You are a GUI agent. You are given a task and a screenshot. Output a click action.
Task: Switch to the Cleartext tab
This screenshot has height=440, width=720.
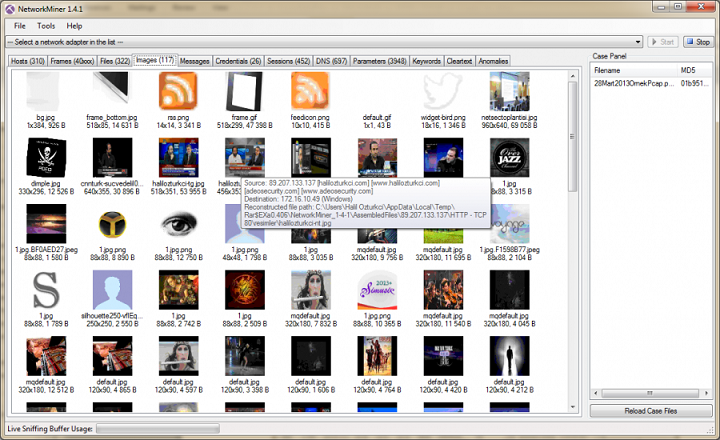pos(459,61)
